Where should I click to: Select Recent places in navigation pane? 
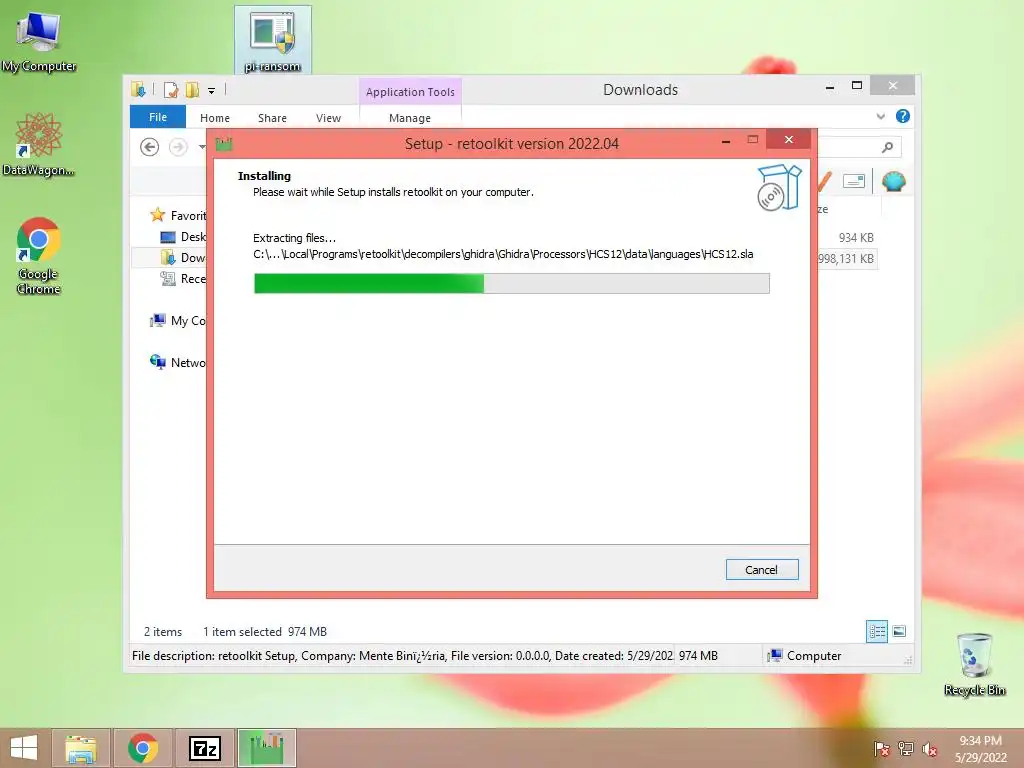click(x=183, y=279)
